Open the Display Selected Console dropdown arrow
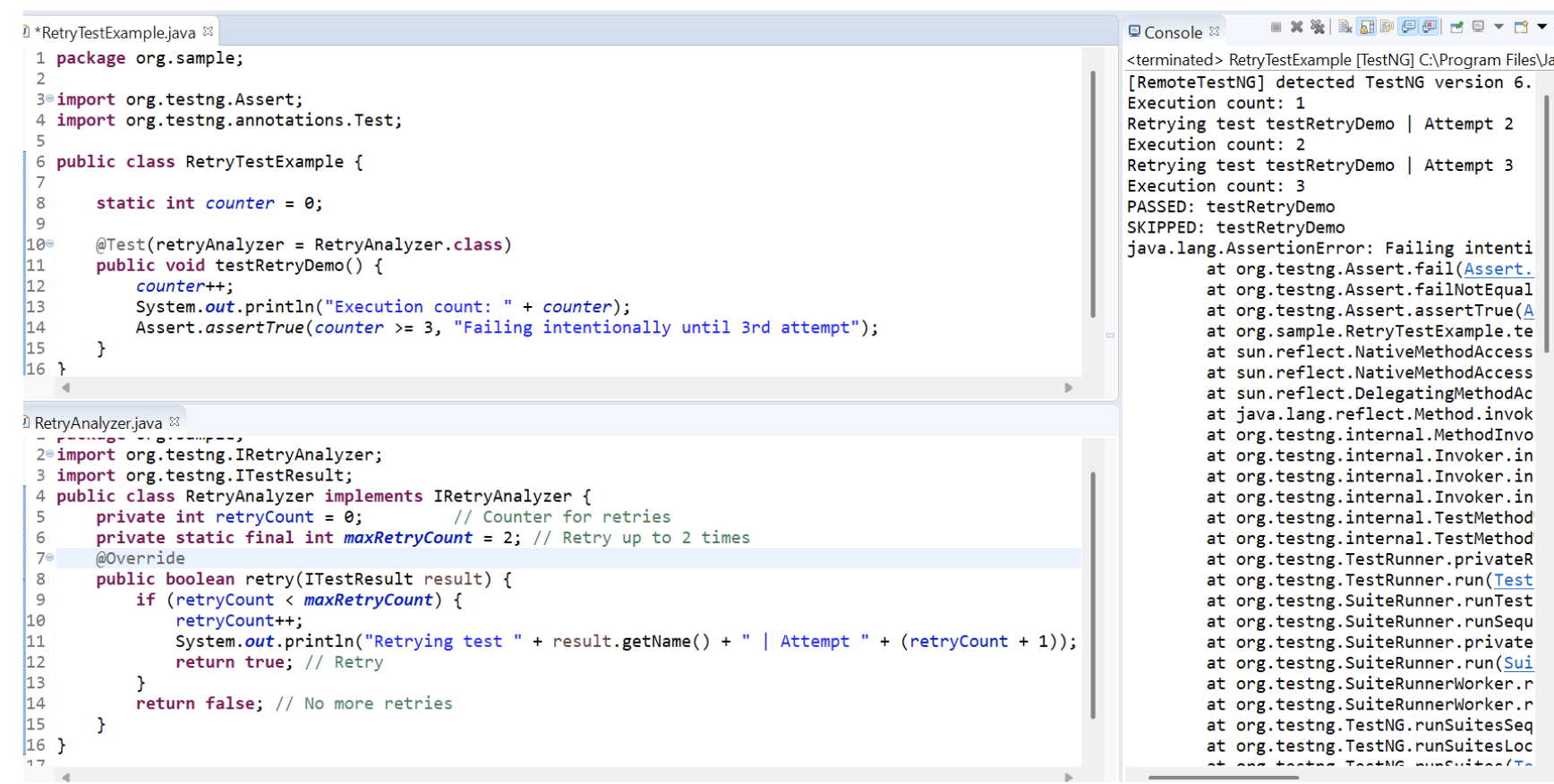1554x784 pixels. tap(1498, 27)
